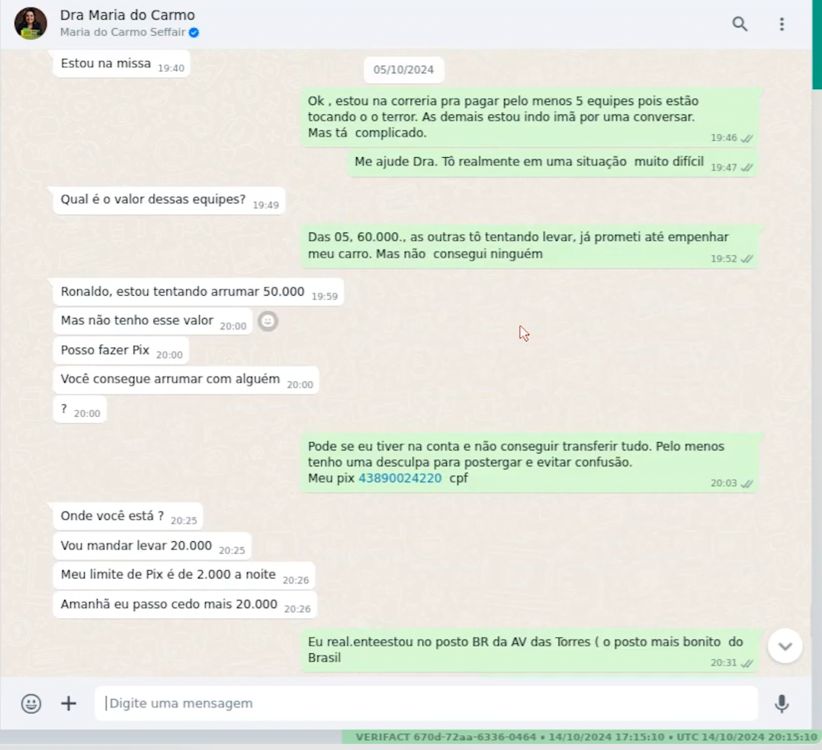Viewport: 822px width, 750px height.
Task: Open the three-dot chat menu
Action: (x=782, y=24)
